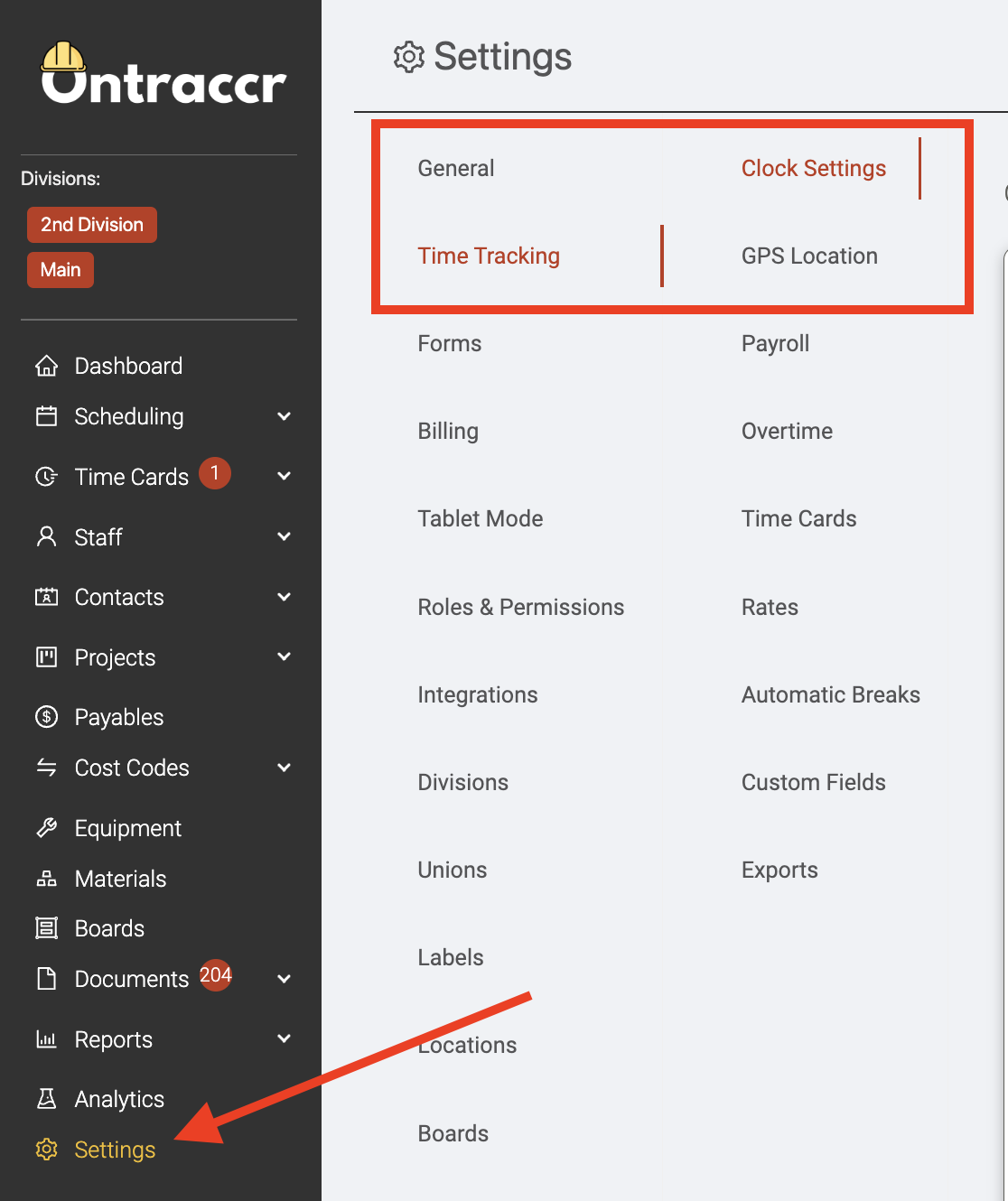
Task: Open Labels settings section
Action: 451,957
